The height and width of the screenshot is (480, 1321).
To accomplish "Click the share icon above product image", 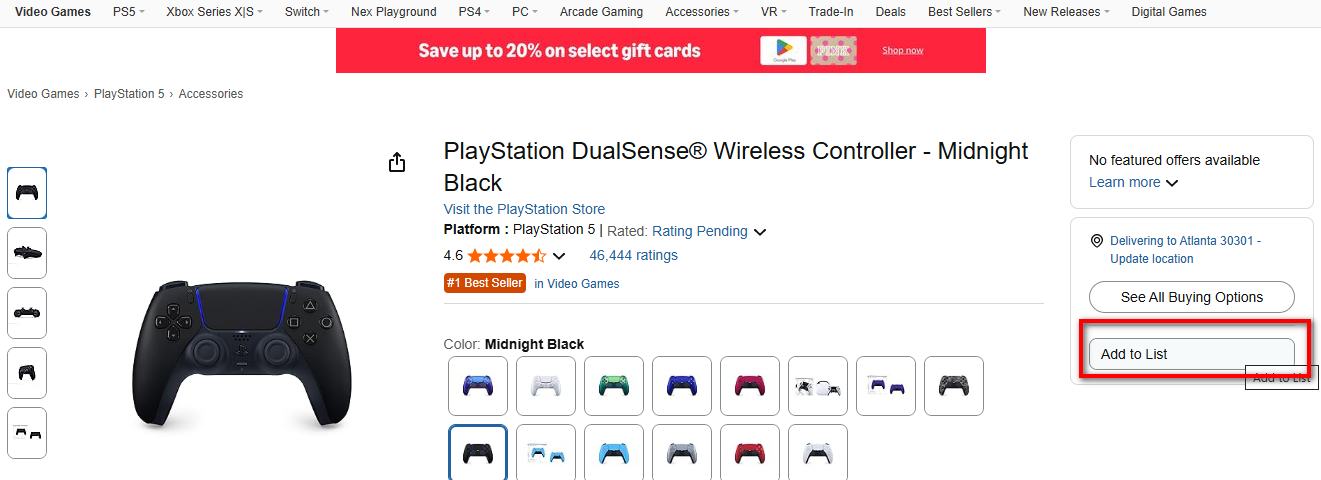I will [397, 162].
